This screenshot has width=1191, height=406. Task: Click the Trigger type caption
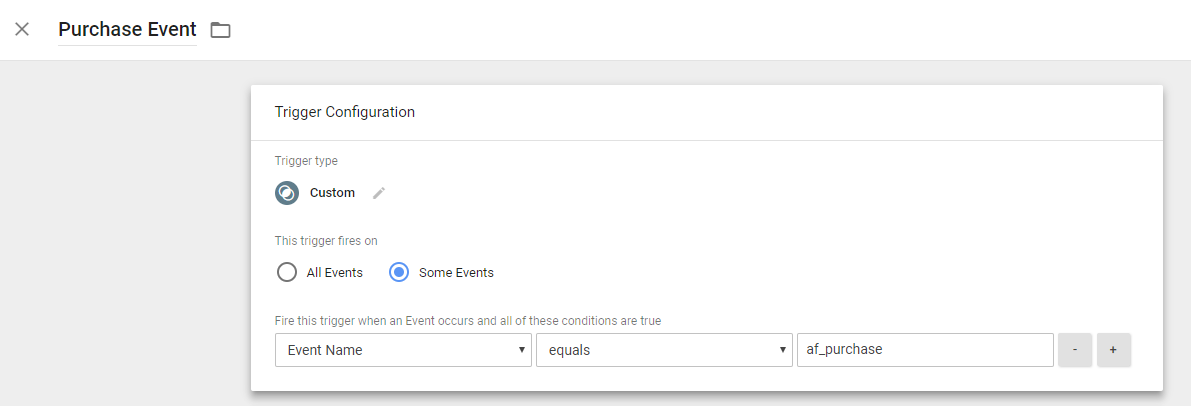click(x=306, y=161)
